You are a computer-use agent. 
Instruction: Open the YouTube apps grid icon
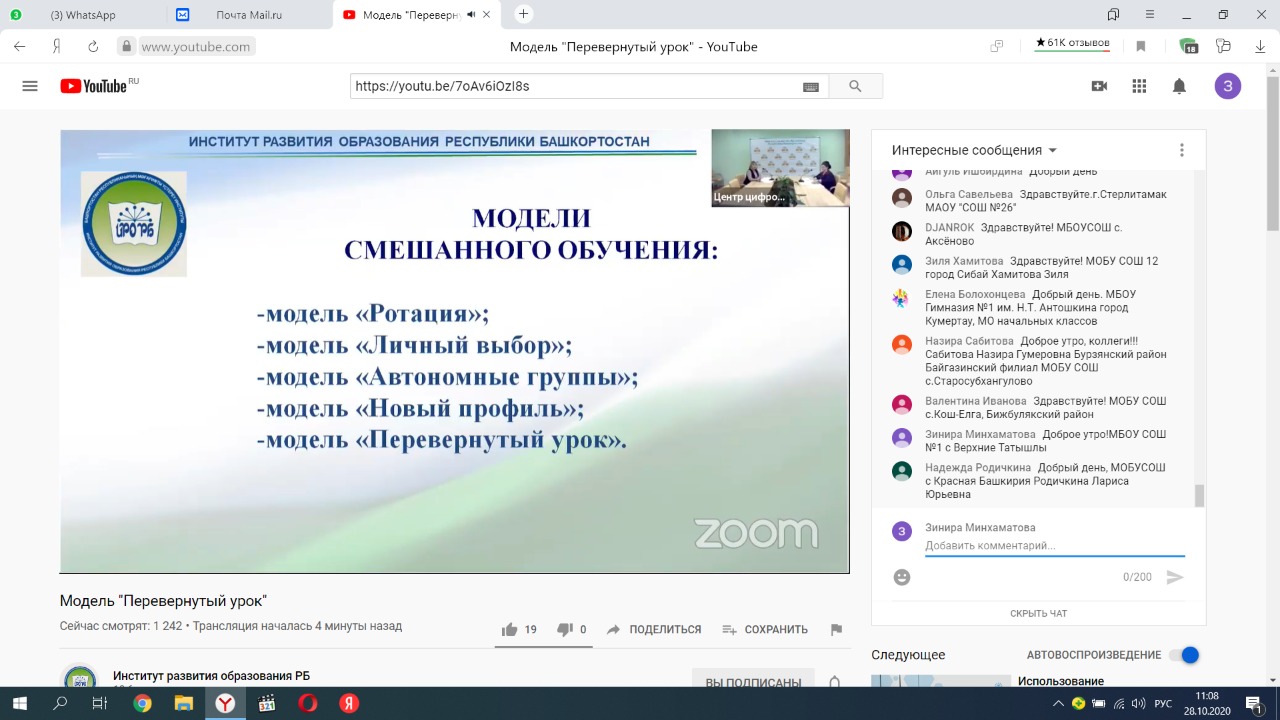coord(1139,86)
